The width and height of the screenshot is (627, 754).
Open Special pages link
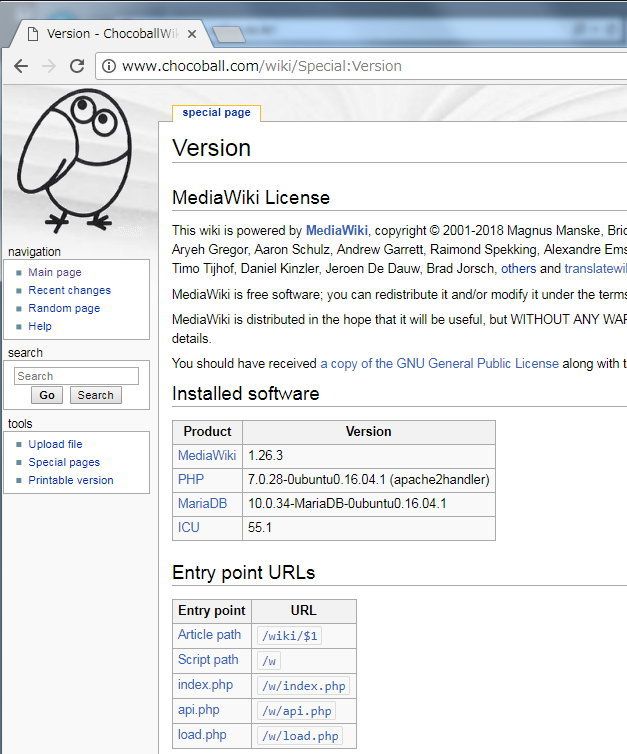(x=64, y=462)
